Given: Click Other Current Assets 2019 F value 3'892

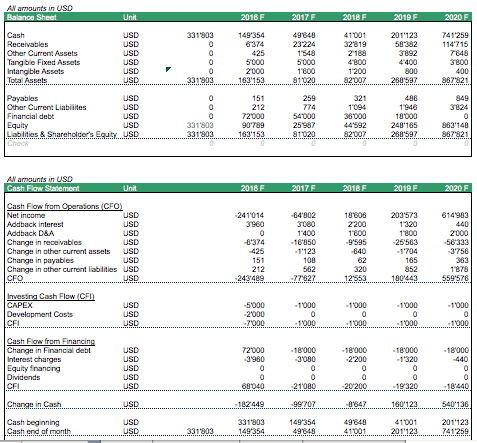Looking at the screenshot, I should tap(408, 53).
